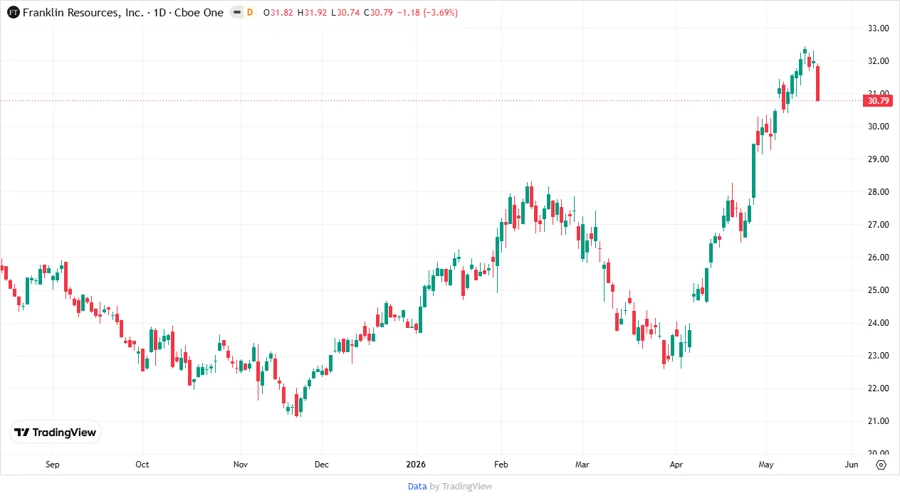Click the 26.00 price axis label
The image size is (900, 498).
click(878, 257)
